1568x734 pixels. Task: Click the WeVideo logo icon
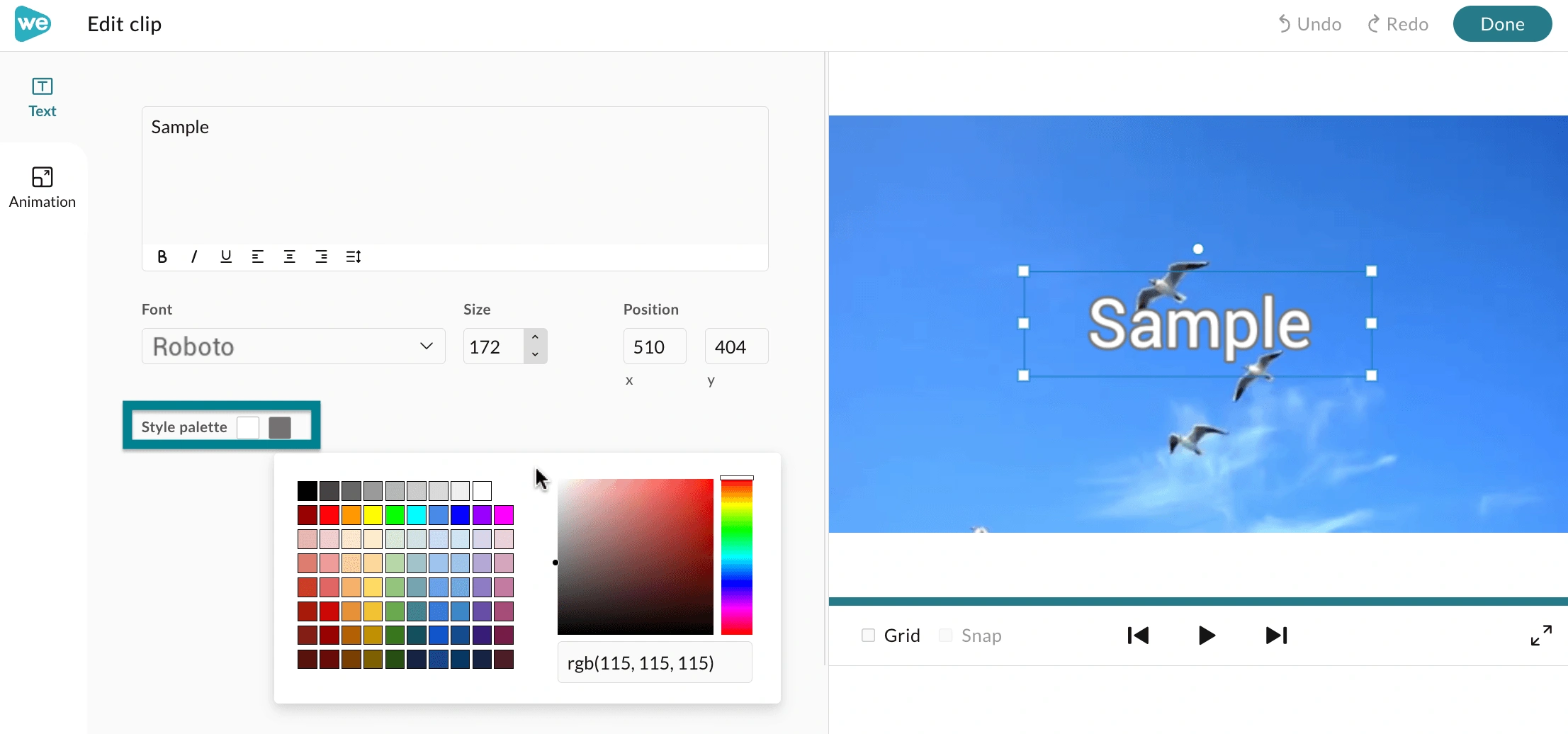[x=33, y=23]
